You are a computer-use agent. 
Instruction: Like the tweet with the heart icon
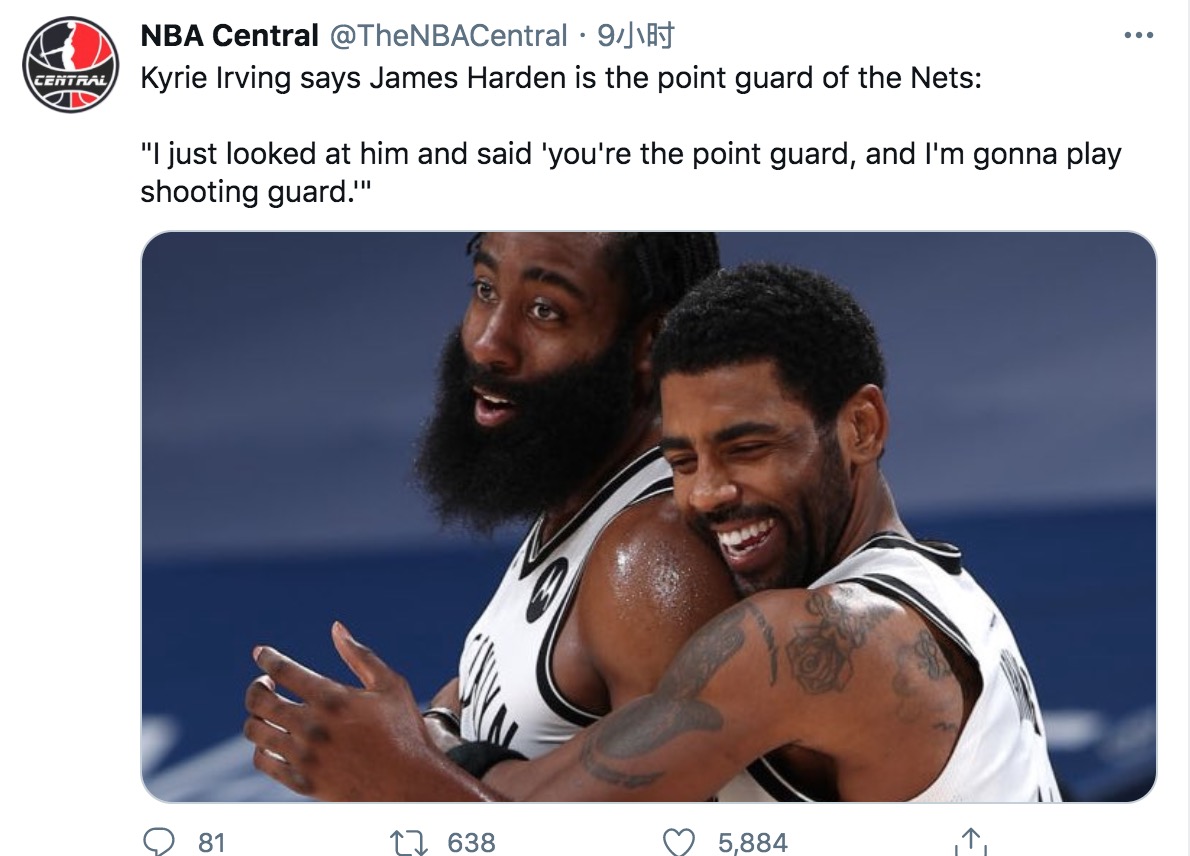tap(678, 842)
